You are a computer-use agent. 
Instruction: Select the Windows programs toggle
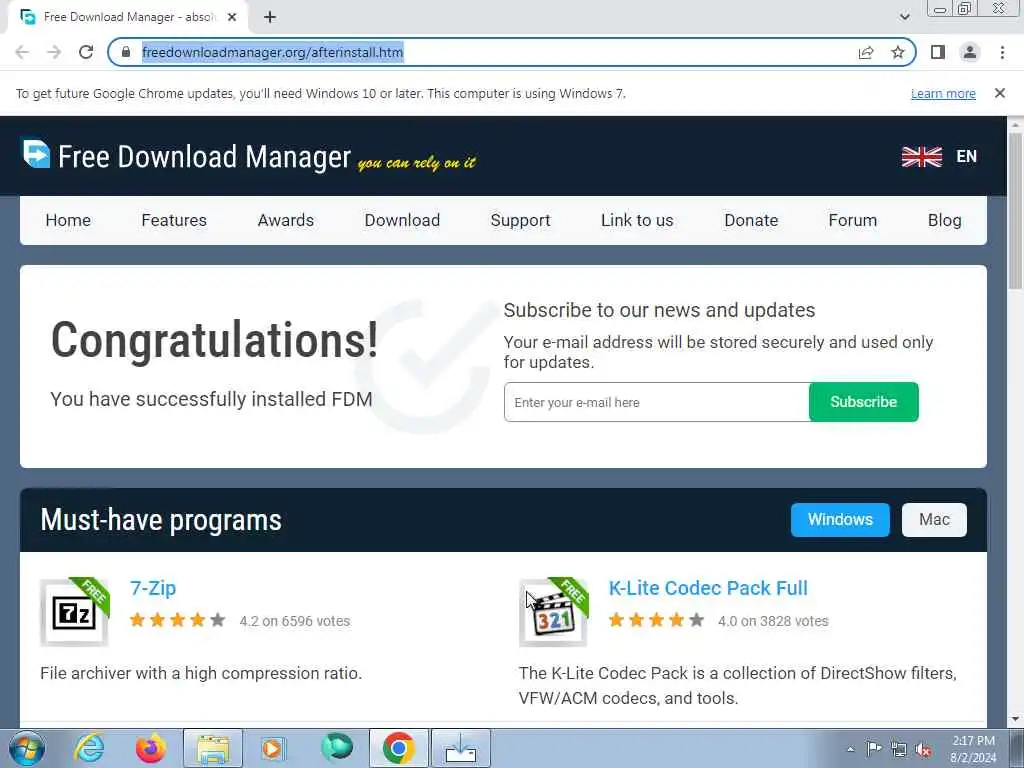tap(840, 520)
